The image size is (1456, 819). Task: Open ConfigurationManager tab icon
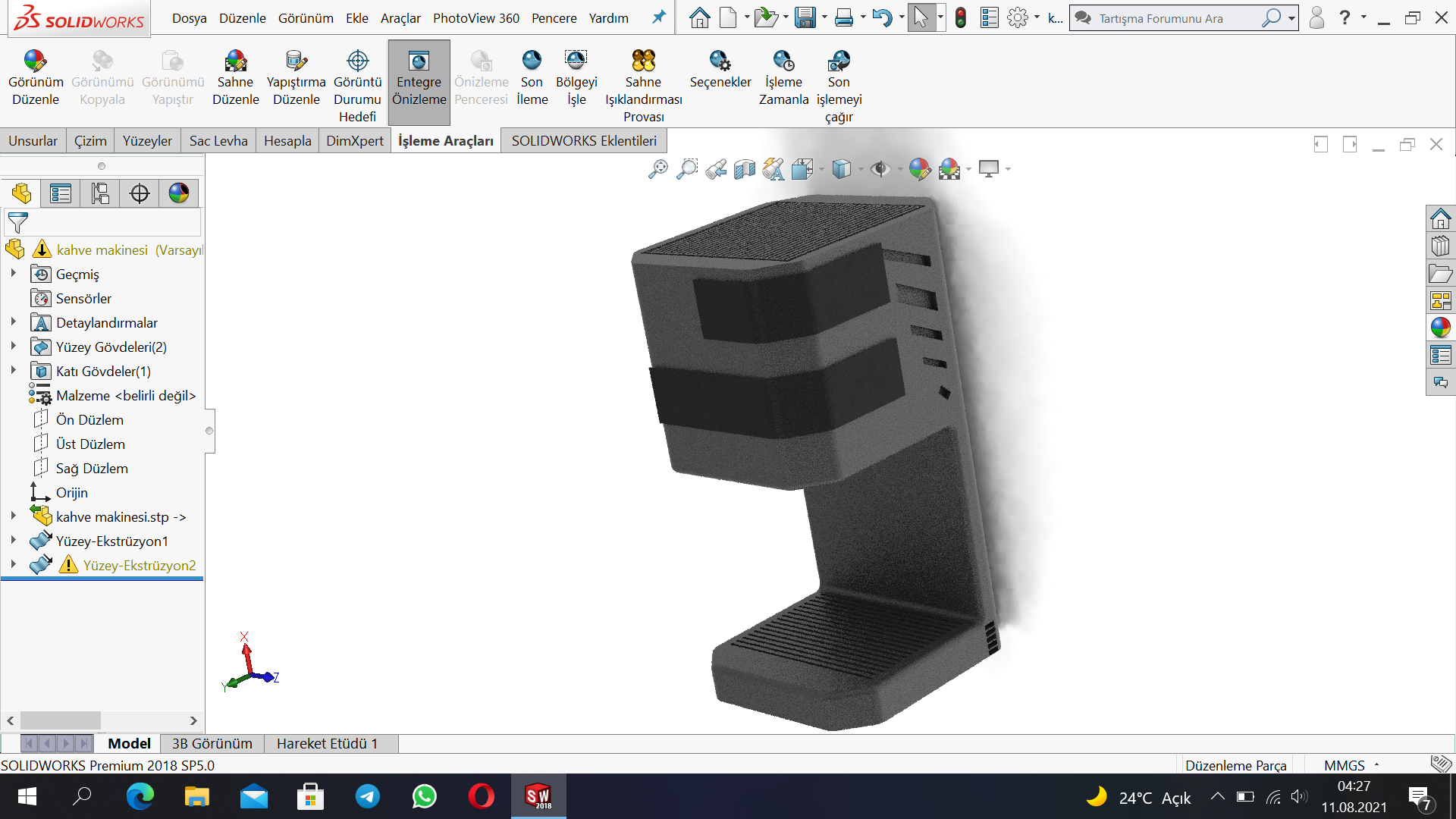(x=100, y=193)
